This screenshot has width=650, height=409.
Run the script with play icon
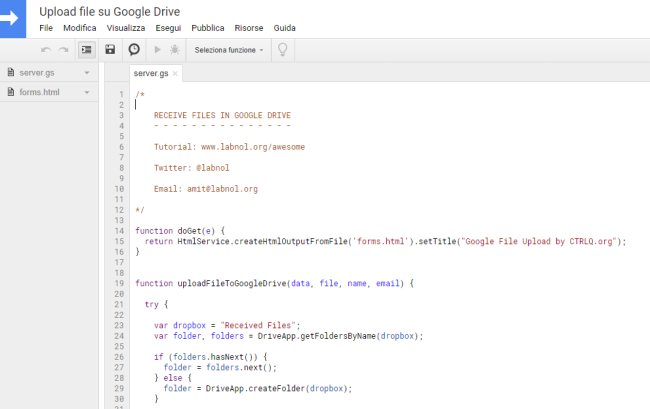pos(157,49)
